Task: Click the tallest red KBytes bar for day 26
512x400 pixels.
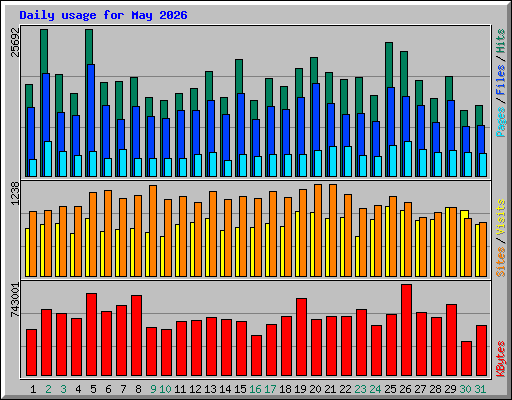Action: coord(406,330)
